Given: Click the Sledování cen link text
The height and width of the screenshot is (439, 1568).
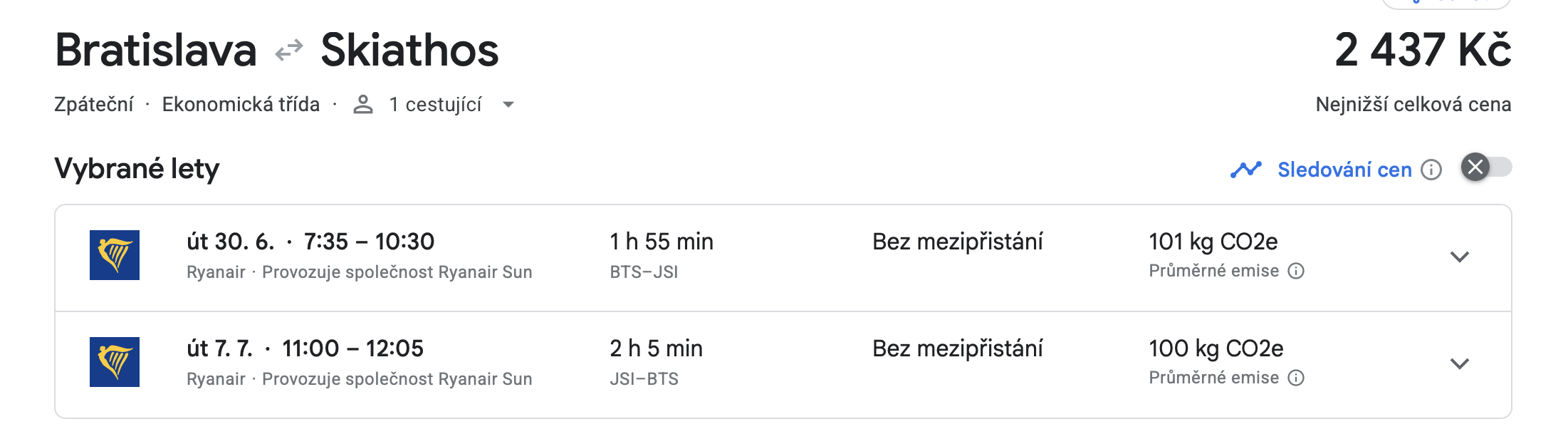Looking at the screenshot, I should tap(1344, 170).
